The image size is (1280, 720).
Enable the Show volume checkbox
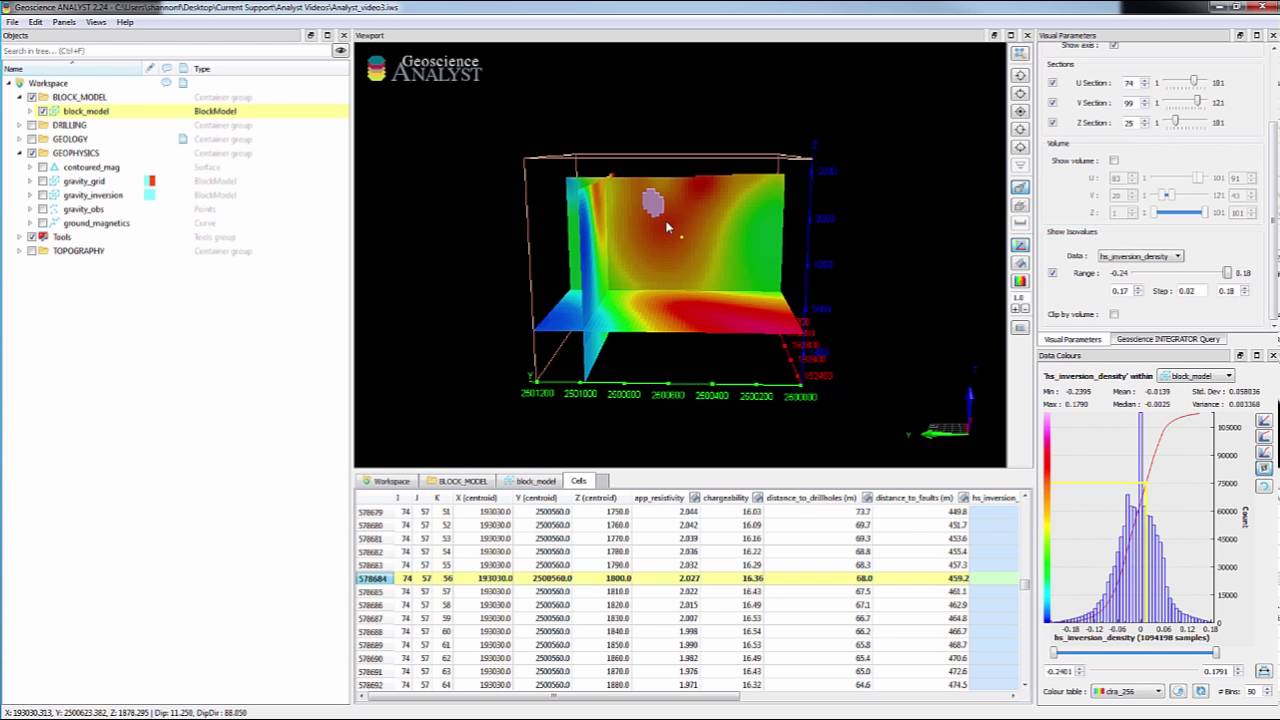pyautogui.click(x=1114, y=161)
